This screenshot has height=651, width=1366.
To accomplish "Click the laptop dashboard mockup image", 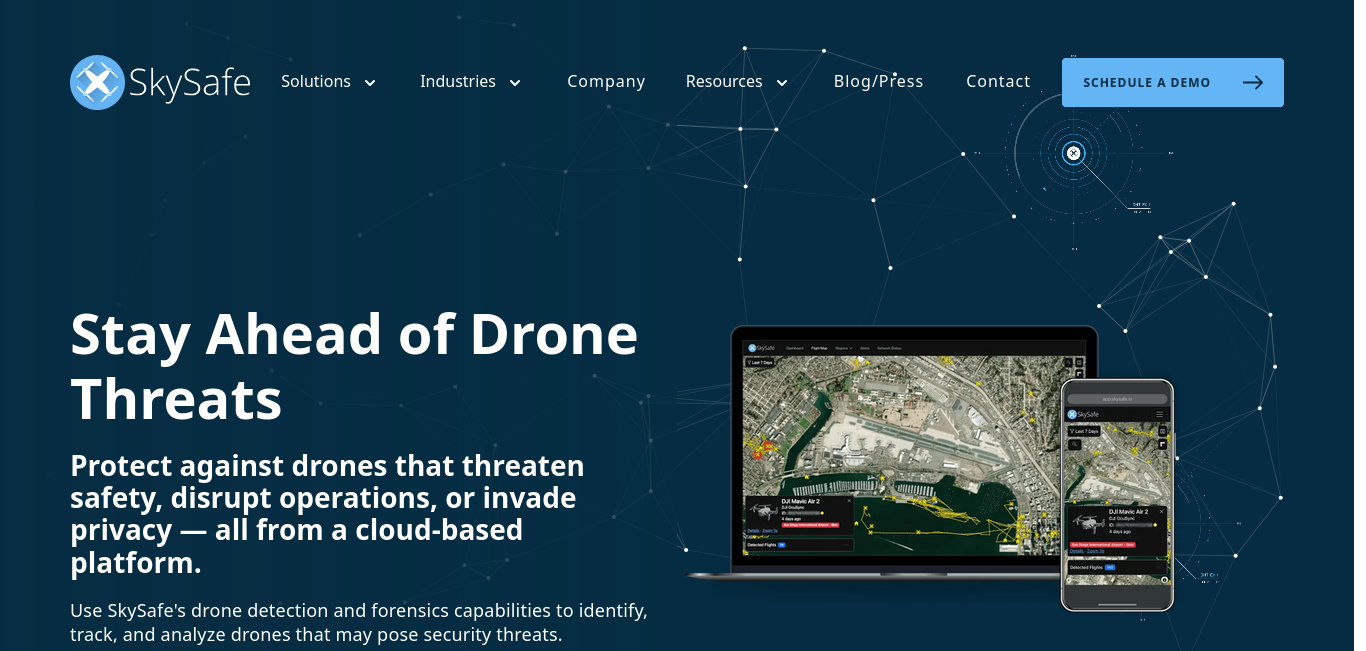I will click(x=895, y=452).
